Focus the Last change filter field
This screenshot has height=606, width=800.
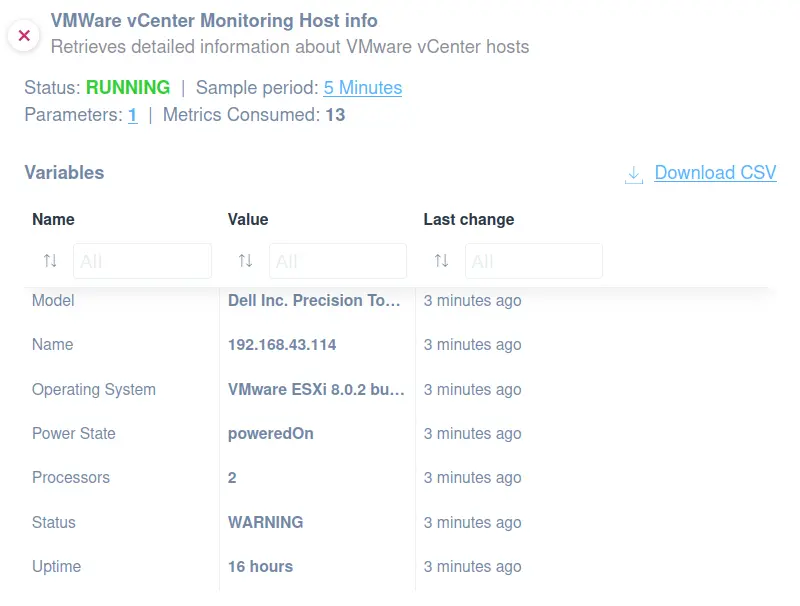[534, 261]
